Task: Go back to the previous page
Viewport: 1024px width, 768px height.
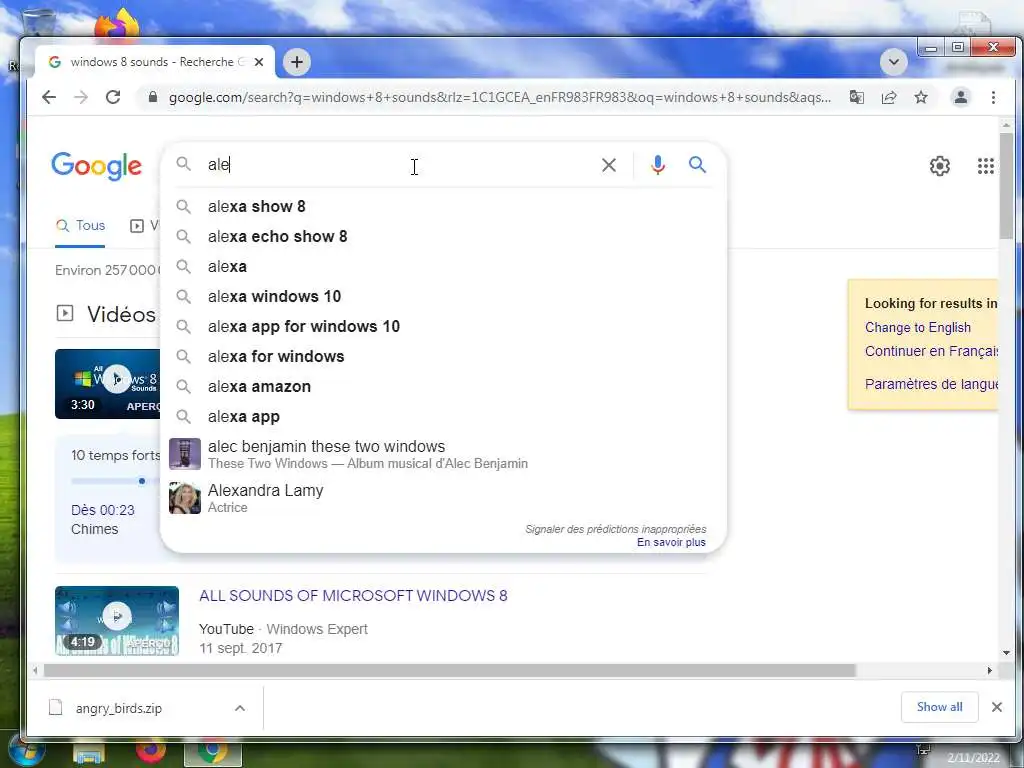Action: 49,97
